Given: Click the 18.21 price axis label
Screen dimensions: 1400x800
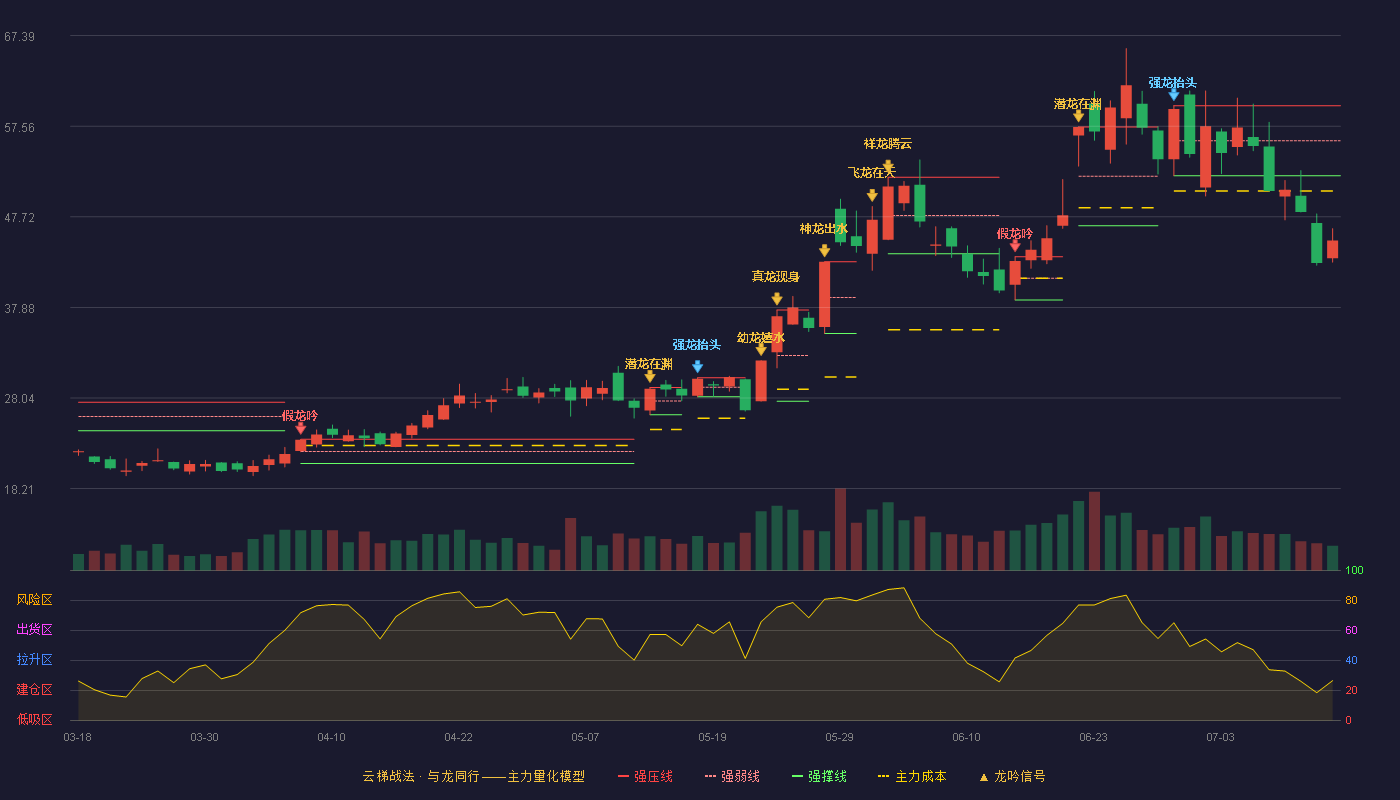Looking at the screenshot, I should (19, 490).
